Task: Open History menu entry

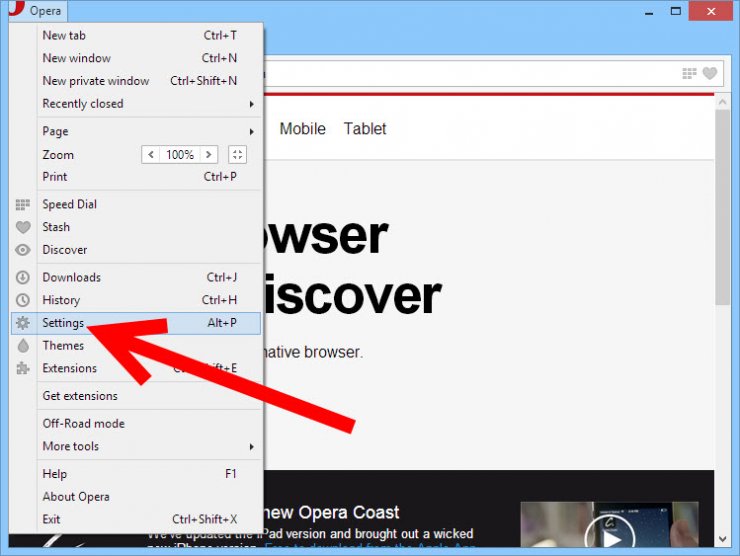Action: (x=150, y=300)
